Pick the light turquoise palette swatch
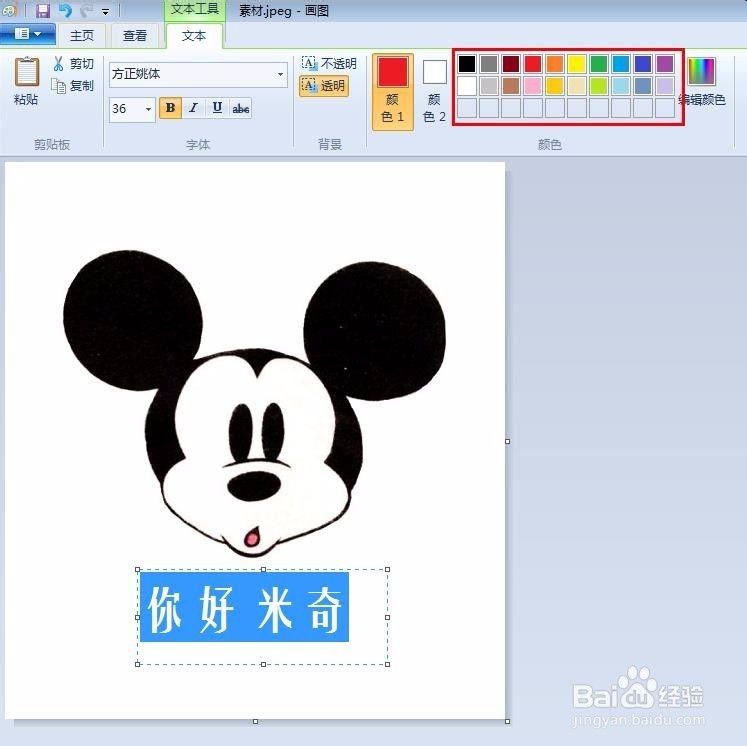747x746 pixels. point(621,86)
